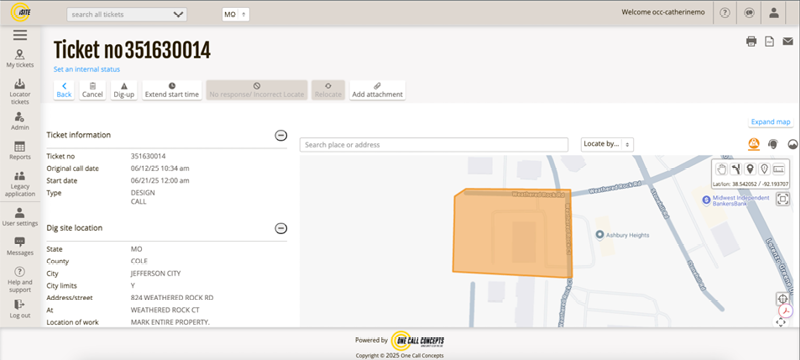Image resolution: width=800 pixels, height=360 pixels.
Task: Log out from the sidebar
Action: (x=20, y=309)
